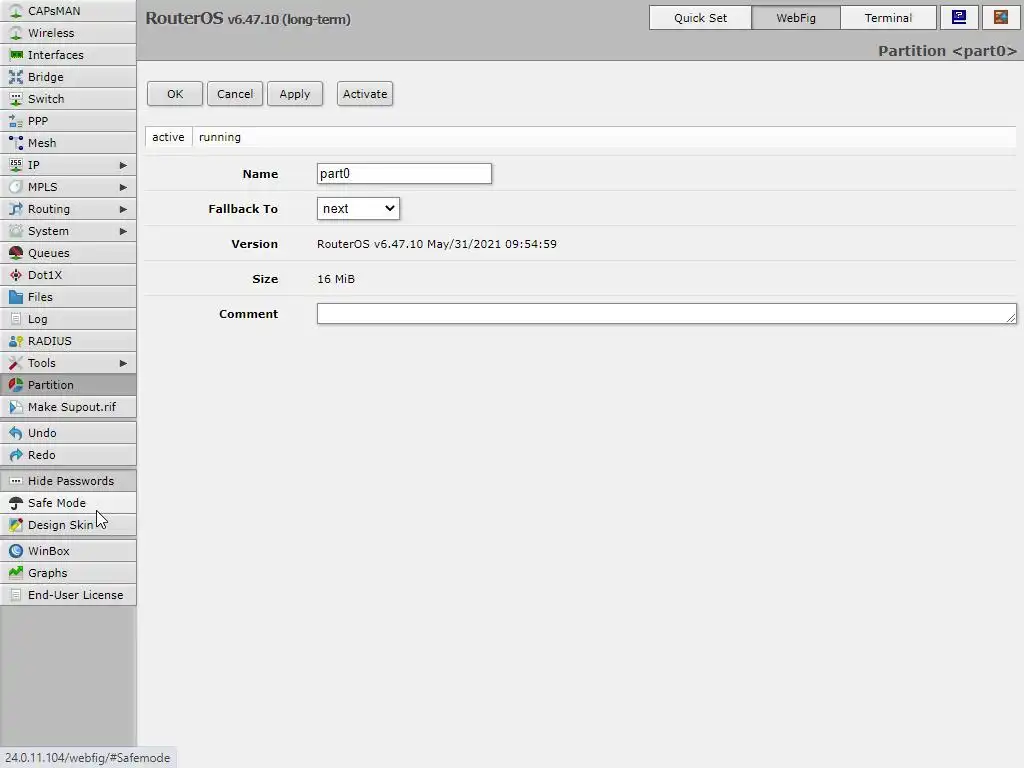Open Dot1X via its icon

(16, 275)
